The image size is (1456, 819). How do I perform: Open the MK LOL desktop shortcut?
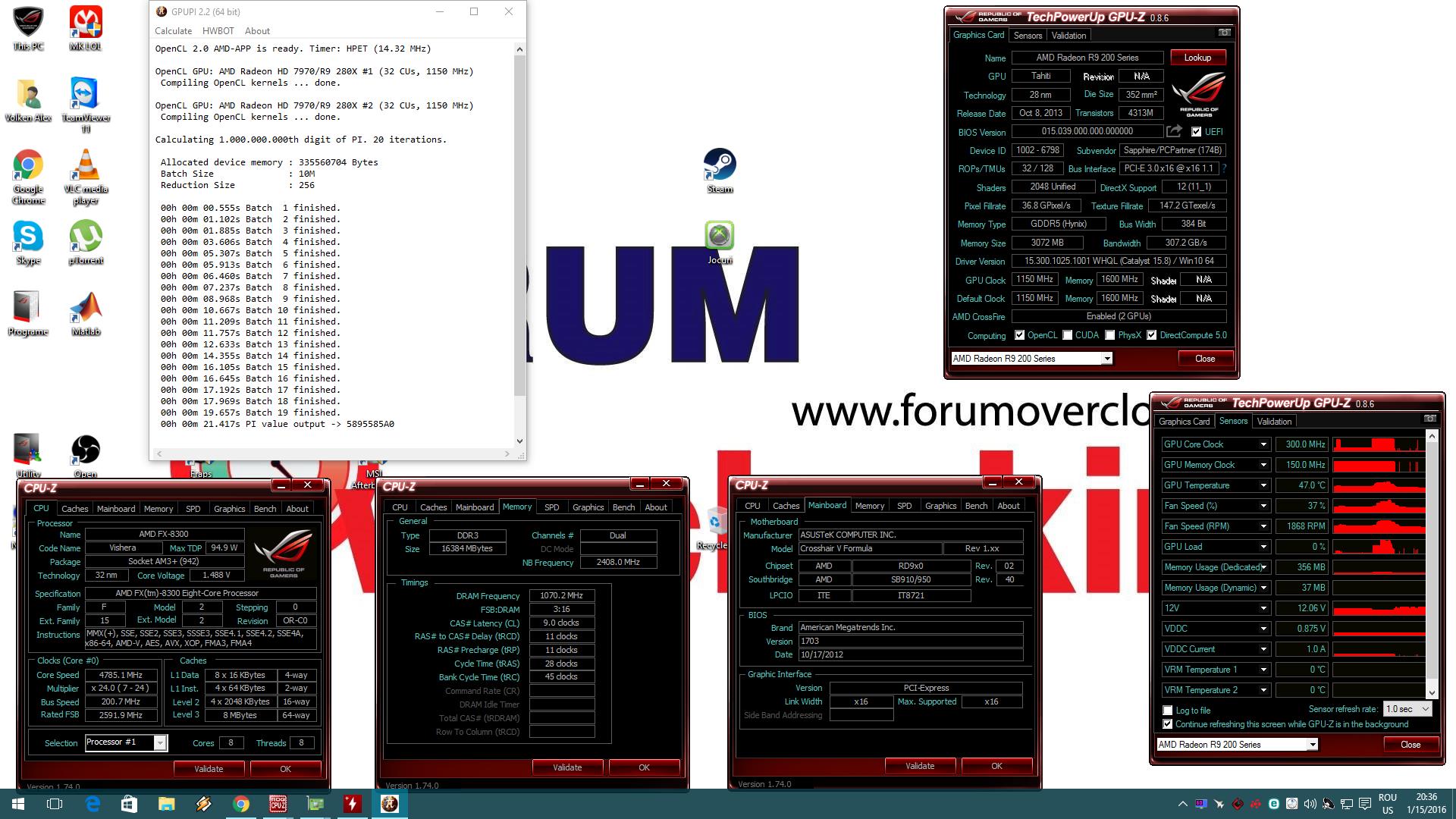[x=86, y=28]
